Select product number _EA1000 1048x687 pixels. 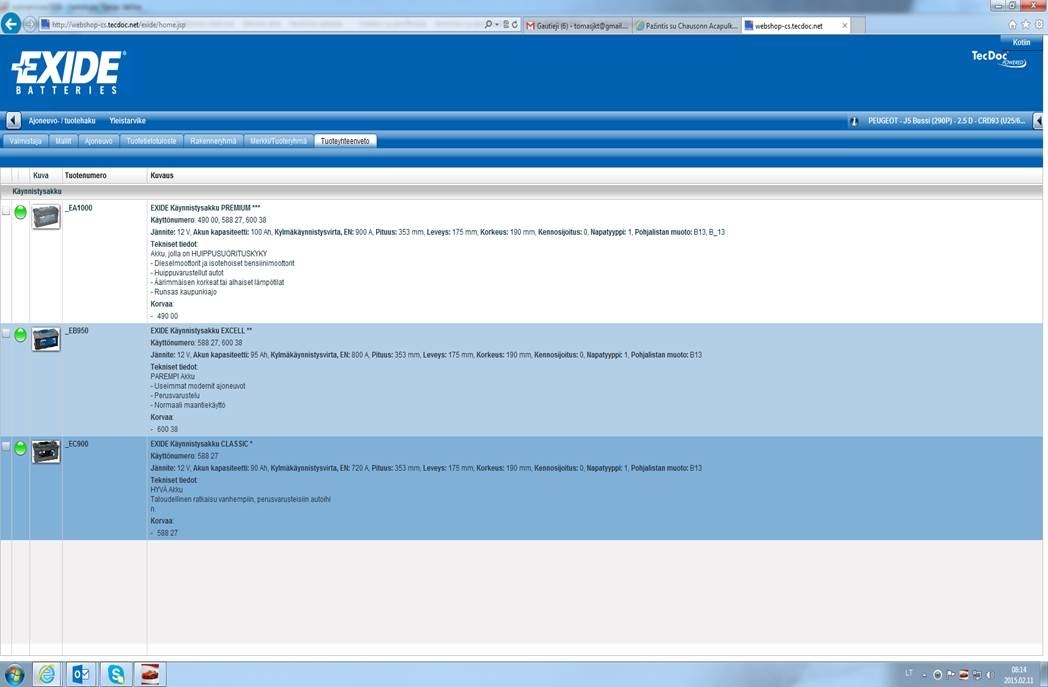(x=79, y=208)
